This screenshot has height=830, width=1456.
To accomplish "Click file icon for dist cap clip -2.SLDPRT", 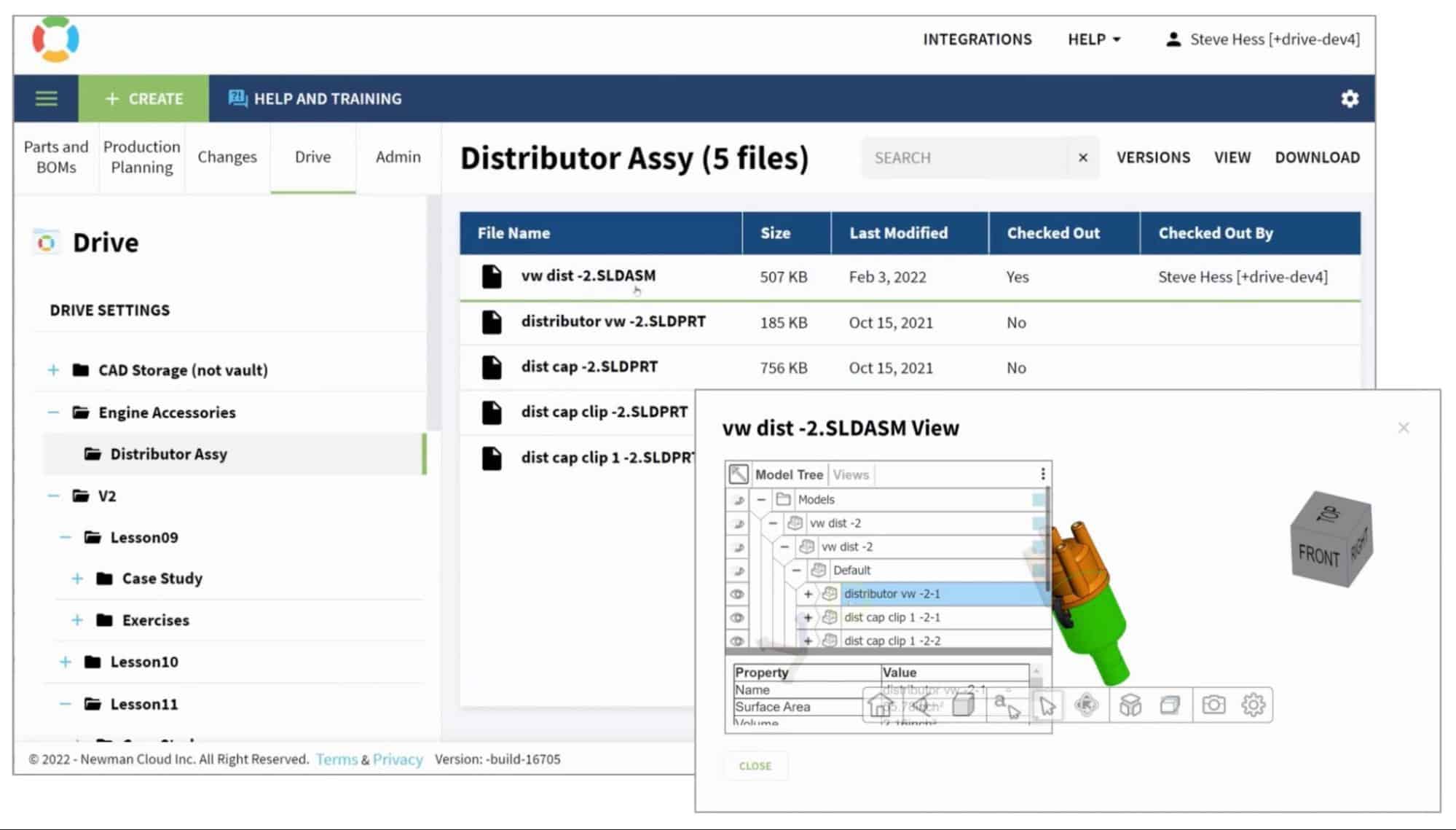I will [492, 412].
